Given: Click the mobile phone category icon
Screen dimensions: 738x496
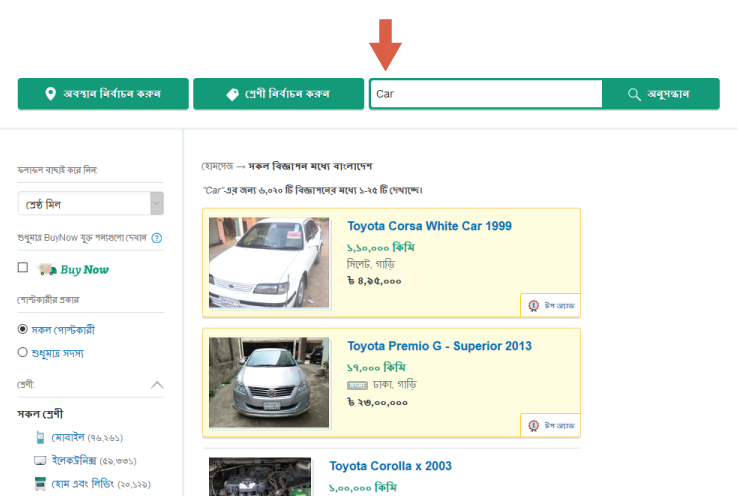Looking at the screenshot, I should (x=40, y=437).
